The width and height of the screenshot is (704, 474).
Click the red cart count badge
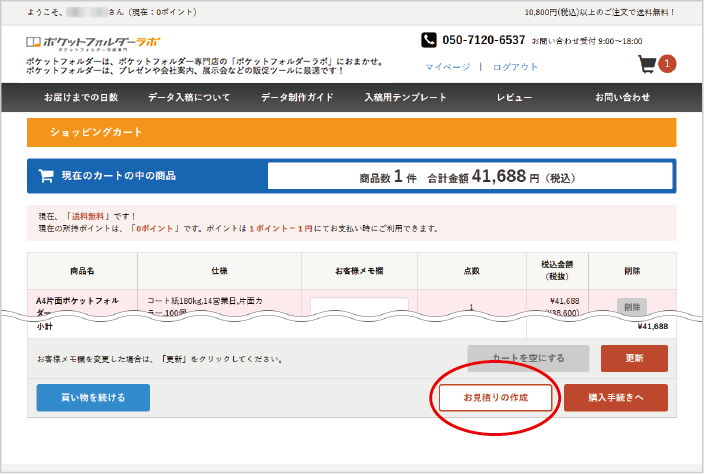tap(667, 65)
